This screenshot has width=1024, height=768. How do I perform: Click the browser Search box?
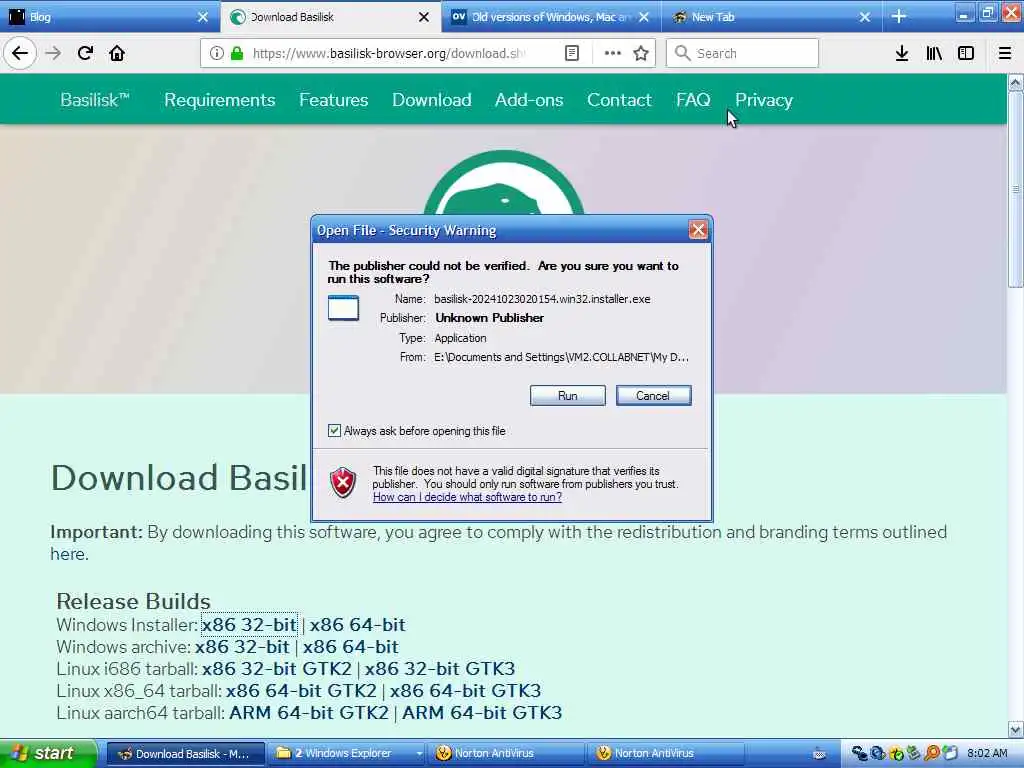pos(742,53)
